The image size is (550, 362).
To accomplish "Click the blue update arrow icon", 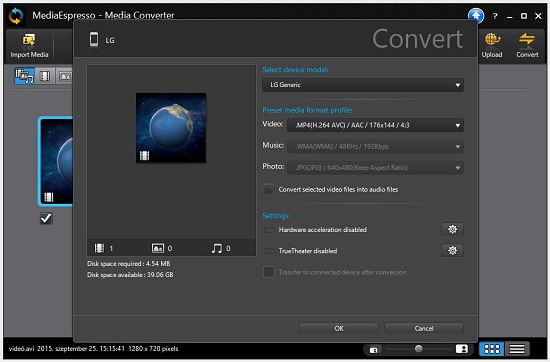I will tap(476, 15).
